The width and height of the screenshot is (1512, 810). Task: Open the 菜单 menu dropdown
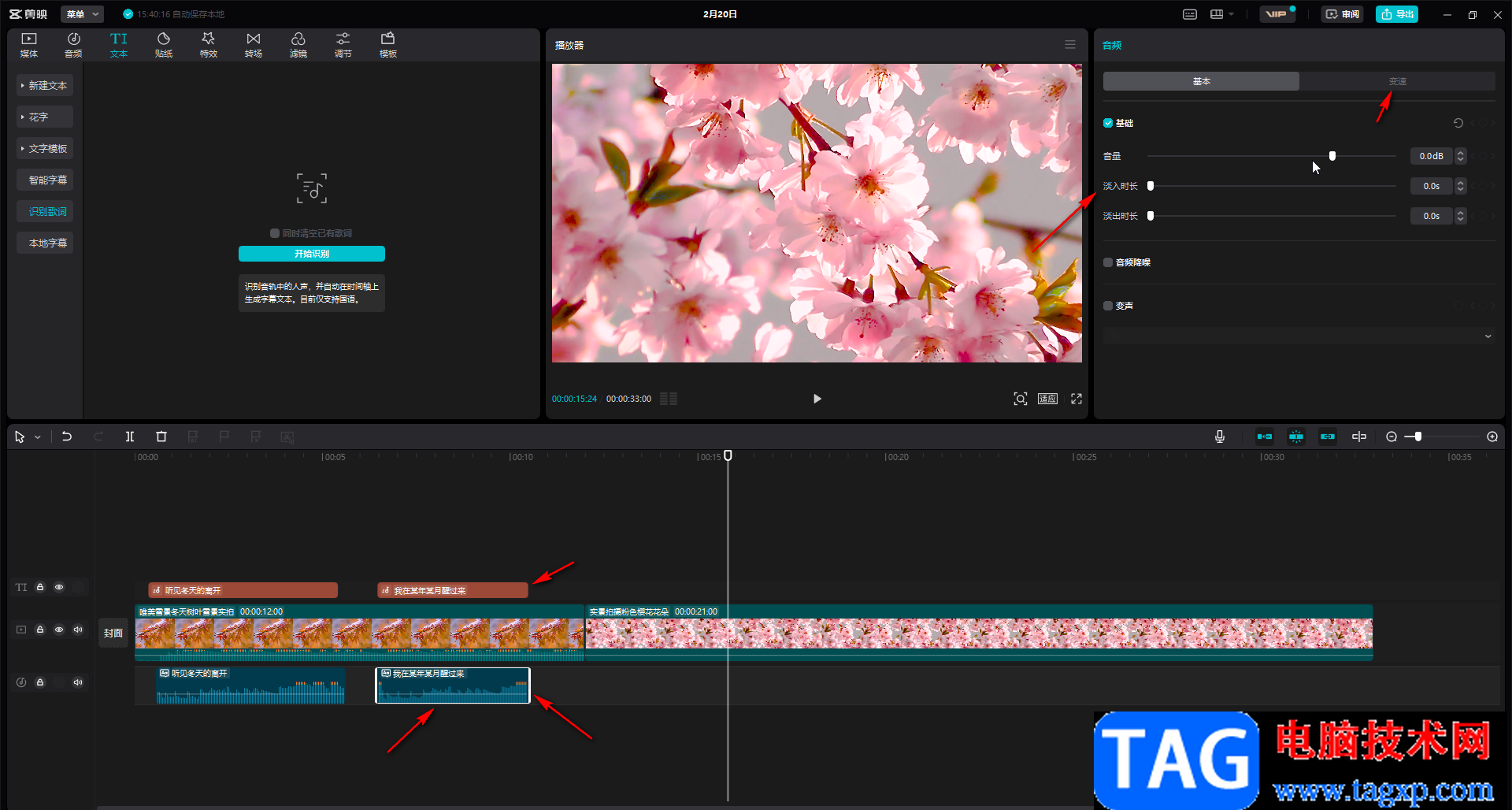click(x=82, y=14)
